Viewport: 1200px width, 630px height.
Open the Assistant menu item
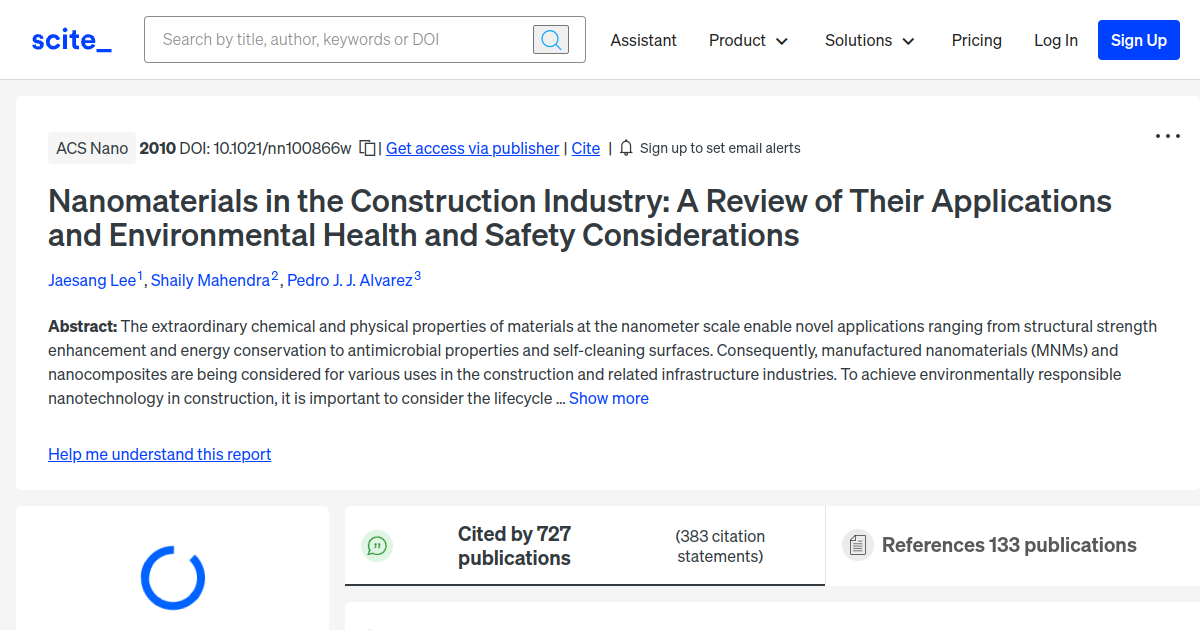tap(643, 40)
